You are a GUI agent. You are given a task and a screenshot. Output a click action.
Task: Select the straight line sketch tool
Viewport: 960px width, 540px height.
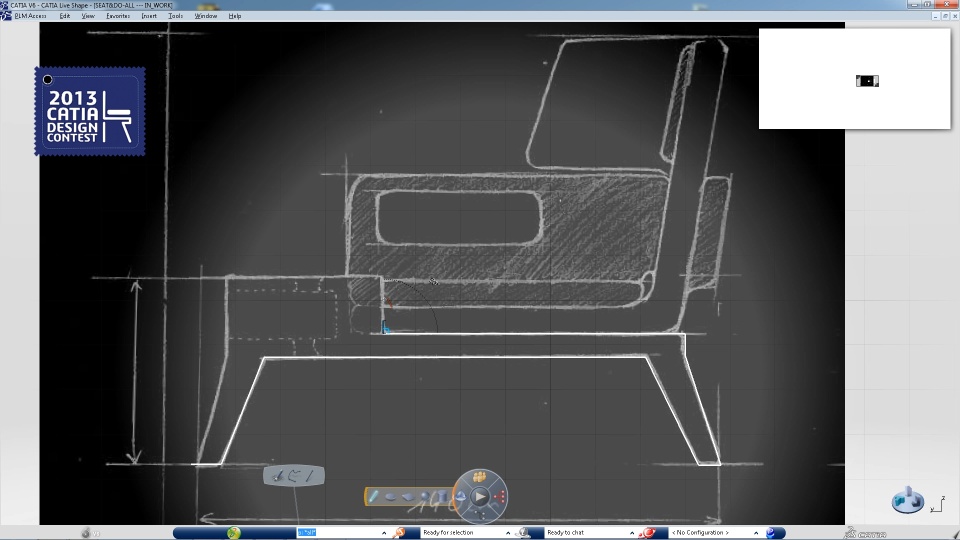(x=310, y=476)
